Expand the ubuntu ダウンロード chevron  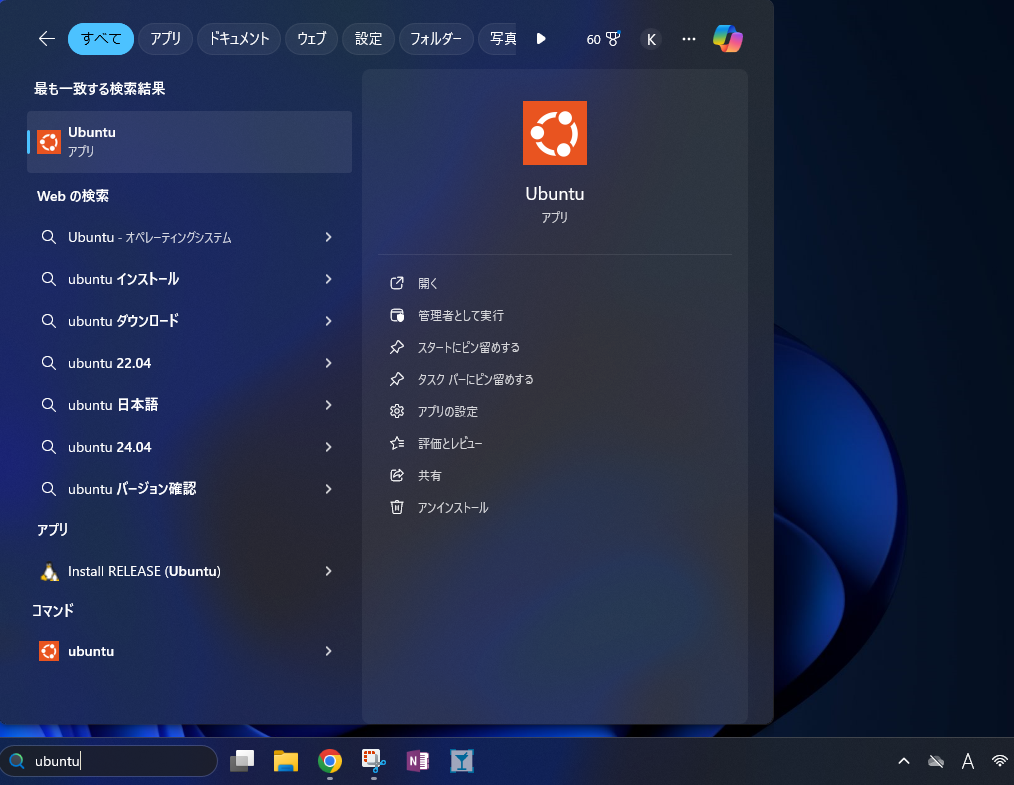(x=329, y=321)
